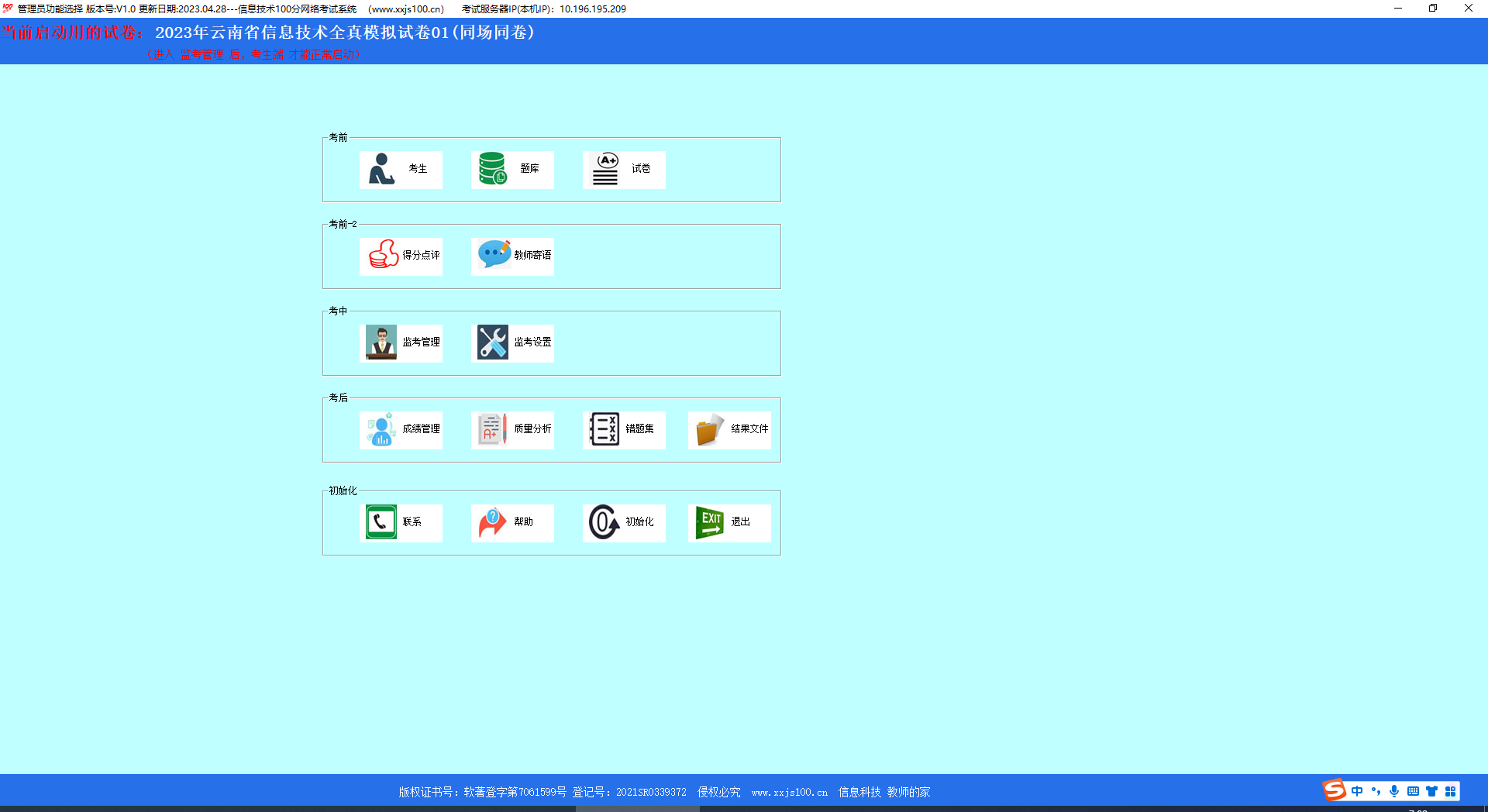Open the soft keyboard icon in IME bar

point(1413,791)
